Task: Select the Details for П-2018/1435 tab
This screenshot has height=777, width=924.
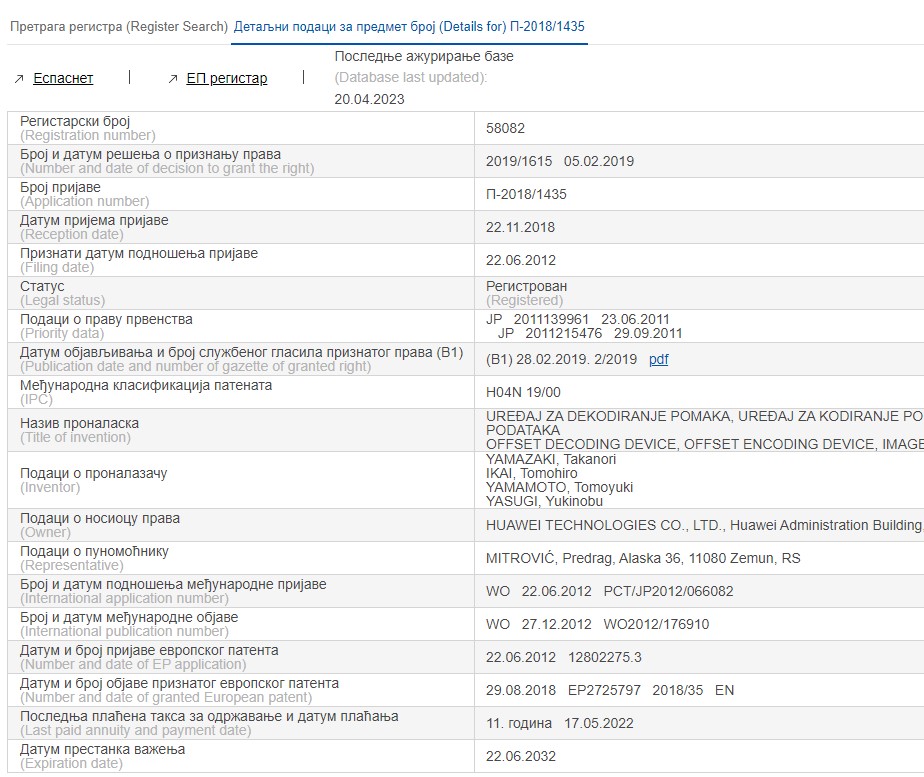Action: 409,27
